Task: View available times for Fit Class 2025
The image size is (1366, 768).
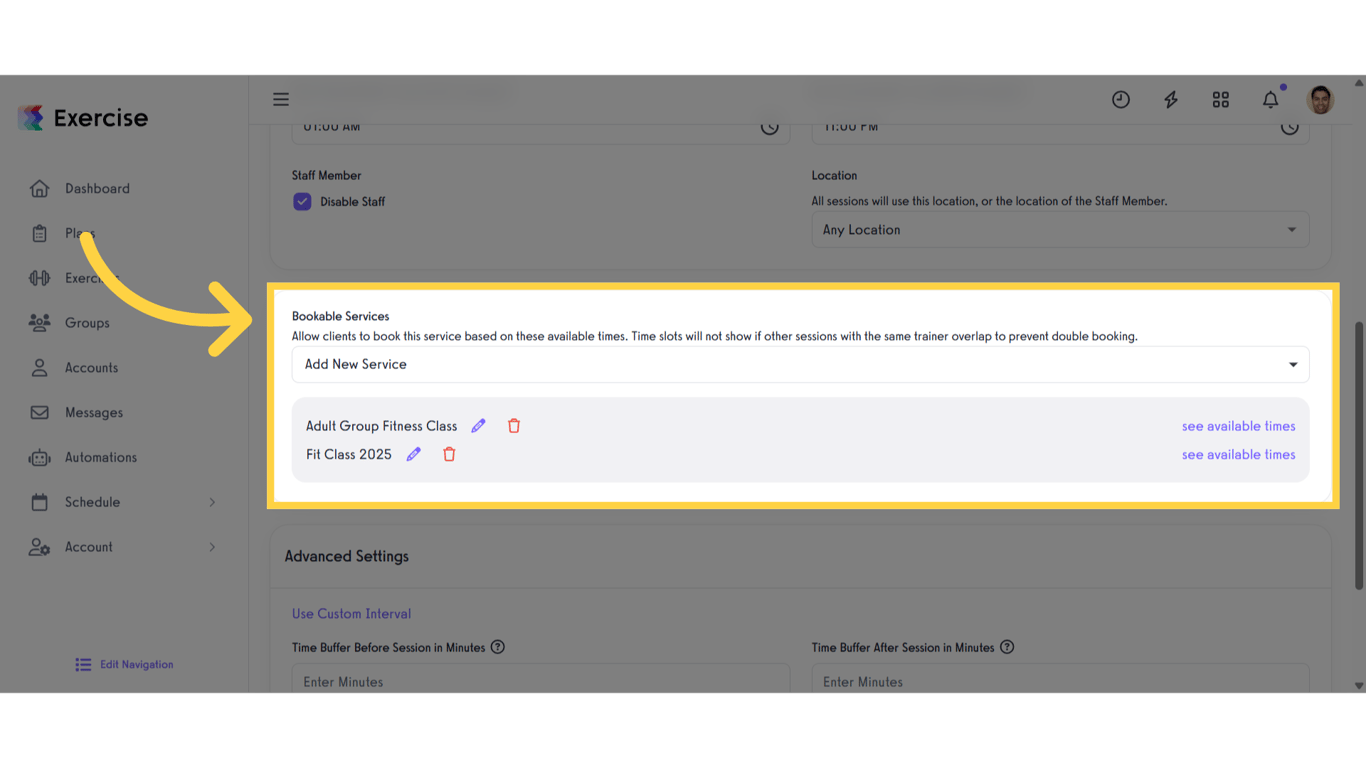Action: (1238, 454)
